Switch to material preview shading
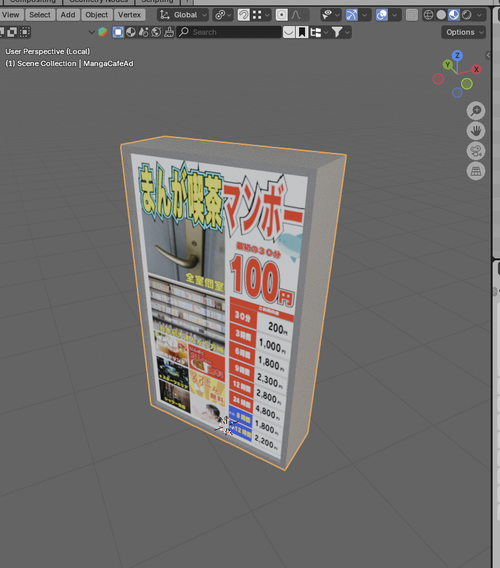The height and width of the screenshot is (568, 500). coord(454,15)
